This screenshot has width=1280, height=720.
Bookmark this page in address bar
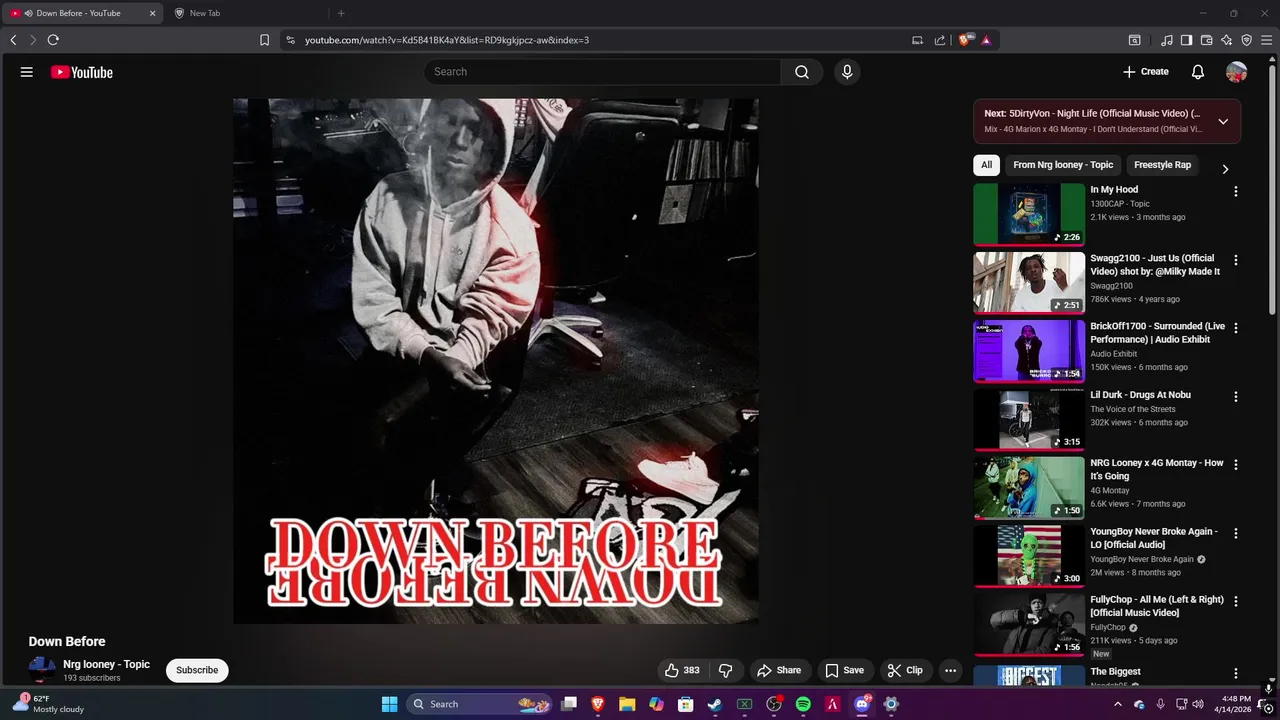(265, 40)
